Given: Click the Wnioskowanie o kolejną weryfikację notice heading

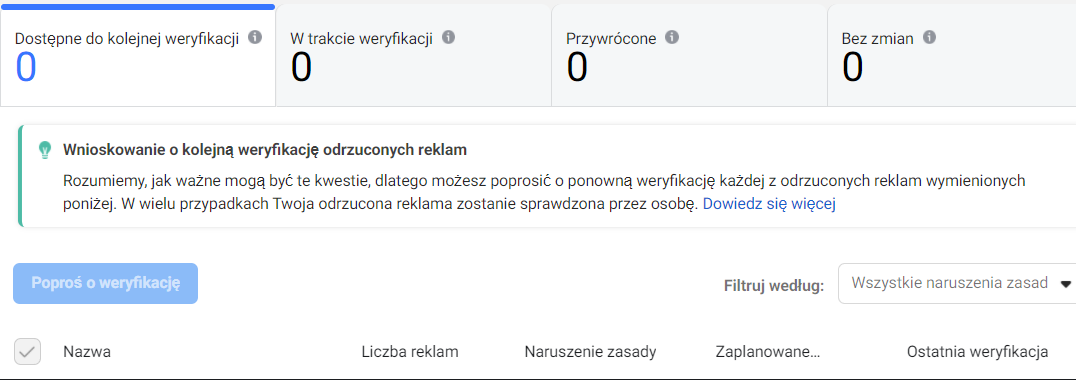Looking at the screenshot, I should [x=265, y=149].
